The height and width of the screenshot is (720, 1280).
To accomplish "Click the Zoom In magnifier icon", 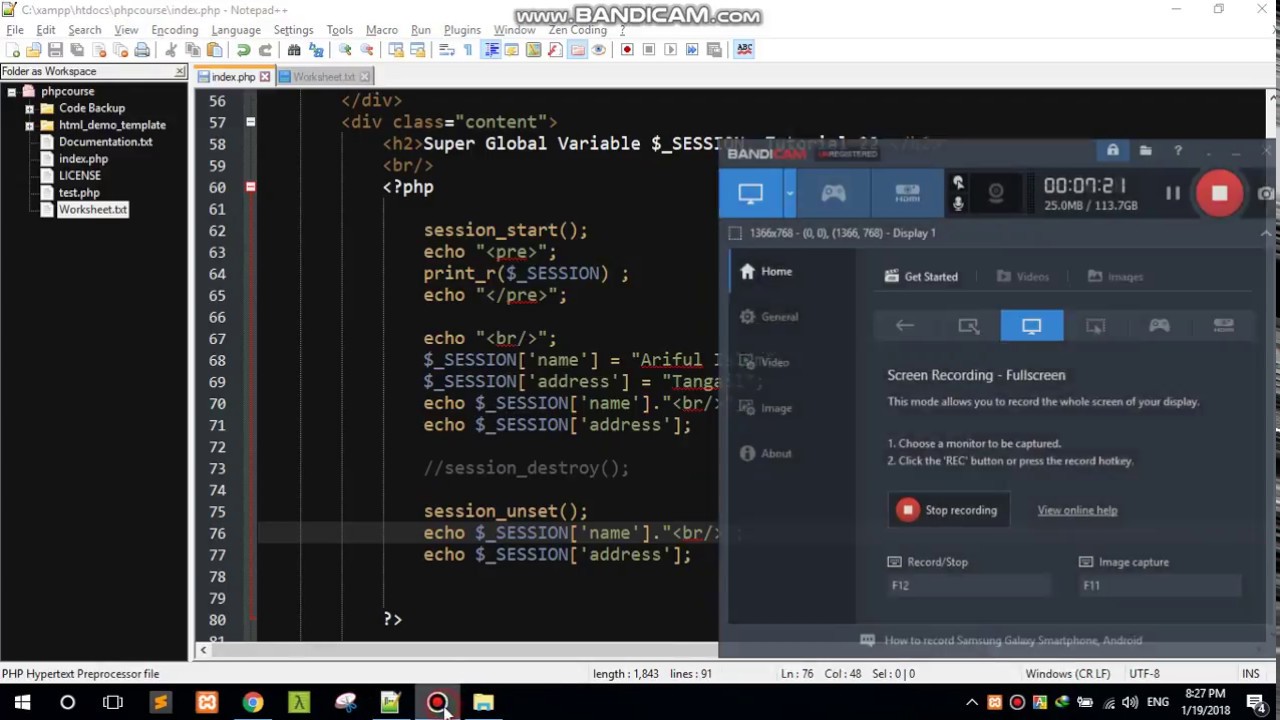I will tap(345, 50).
